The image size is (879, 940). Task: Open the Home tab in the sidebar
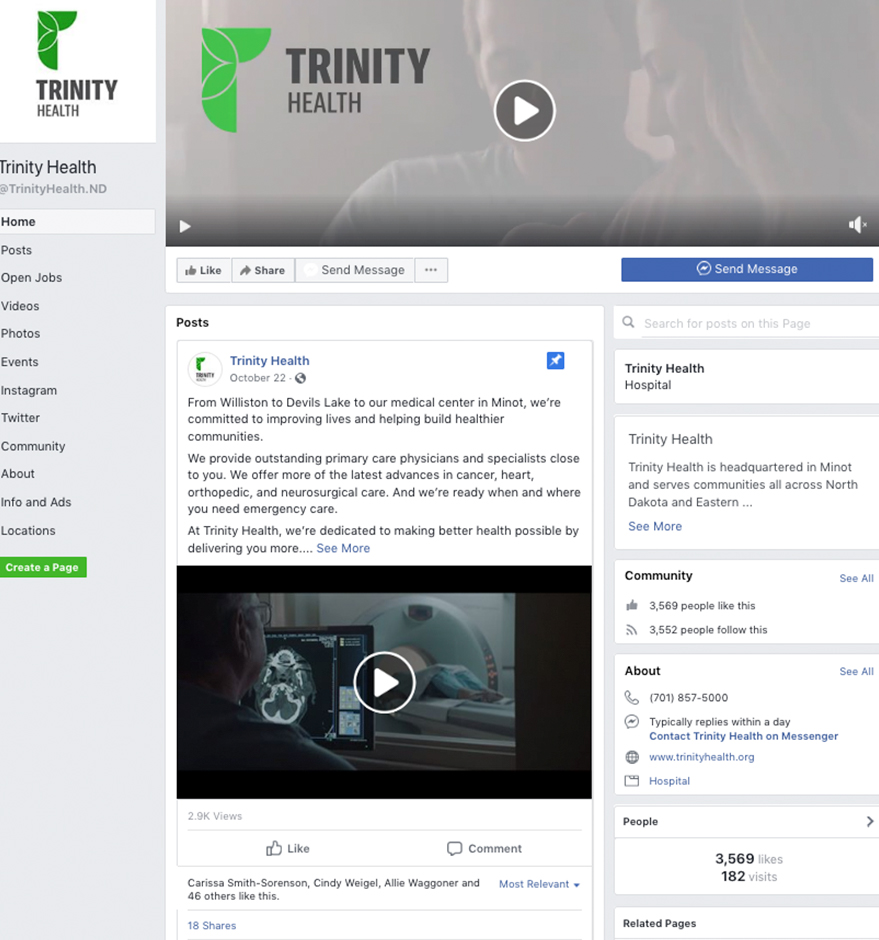(x=77, y=222)
